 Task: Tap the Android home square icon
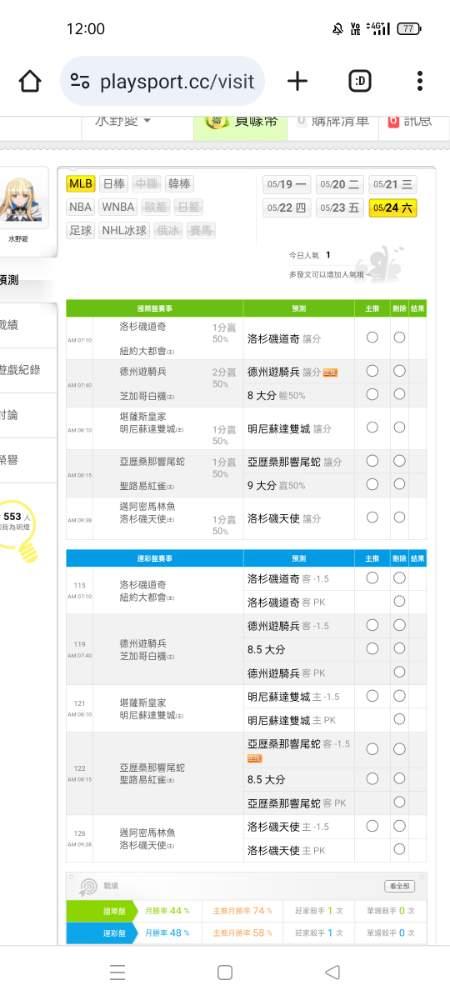pos(224,972)
